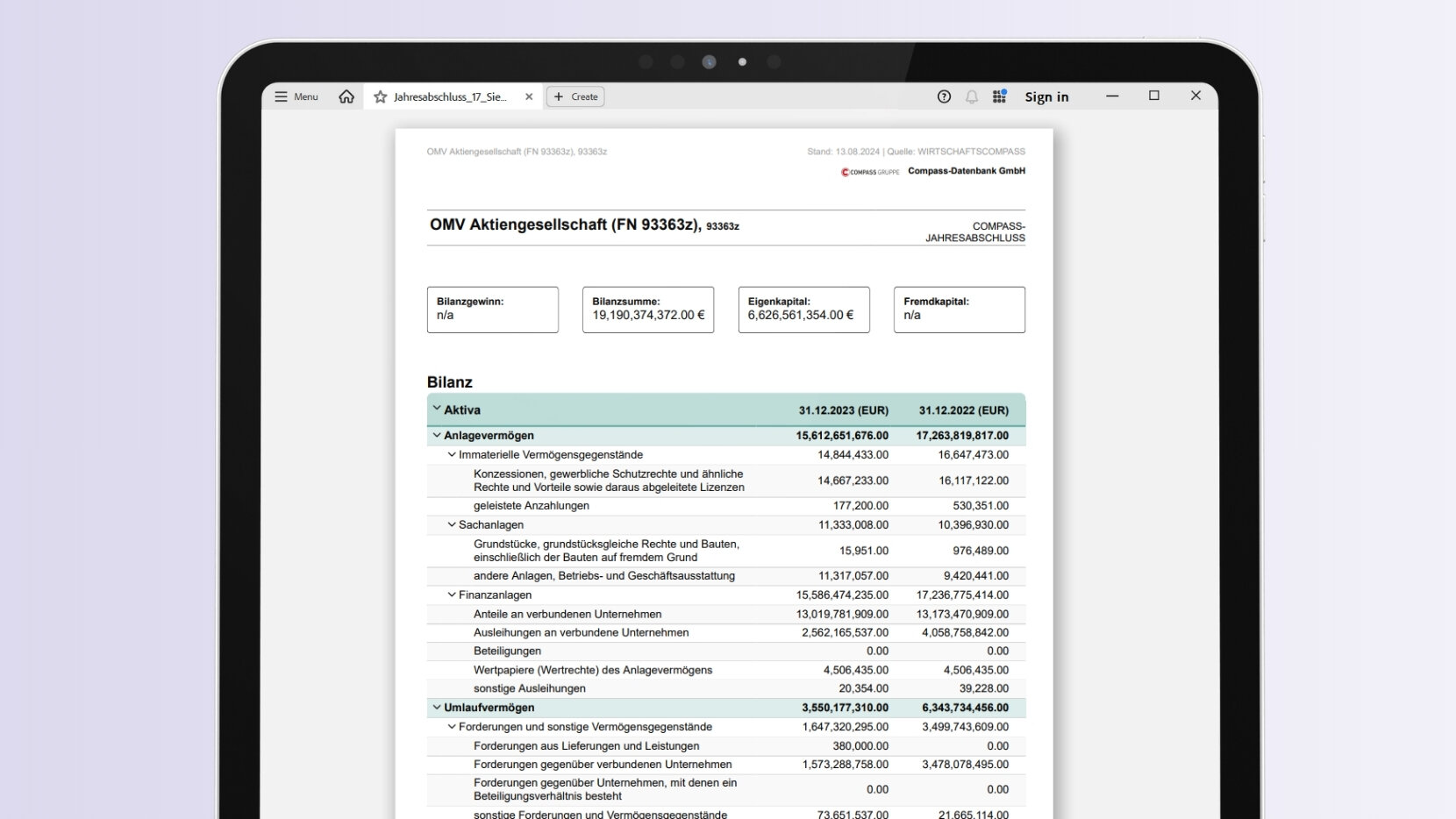
Task: Click value 177,200.00
Action: [x=860, y=506]
